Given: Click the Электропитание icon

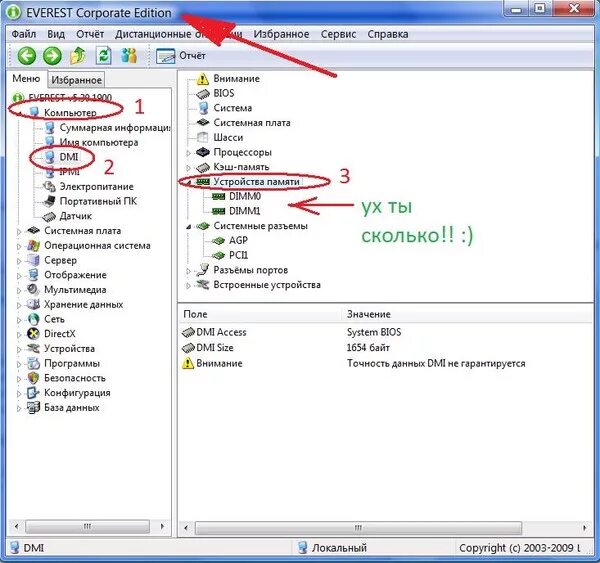Looking at the screenshot, I should point(49,186).
